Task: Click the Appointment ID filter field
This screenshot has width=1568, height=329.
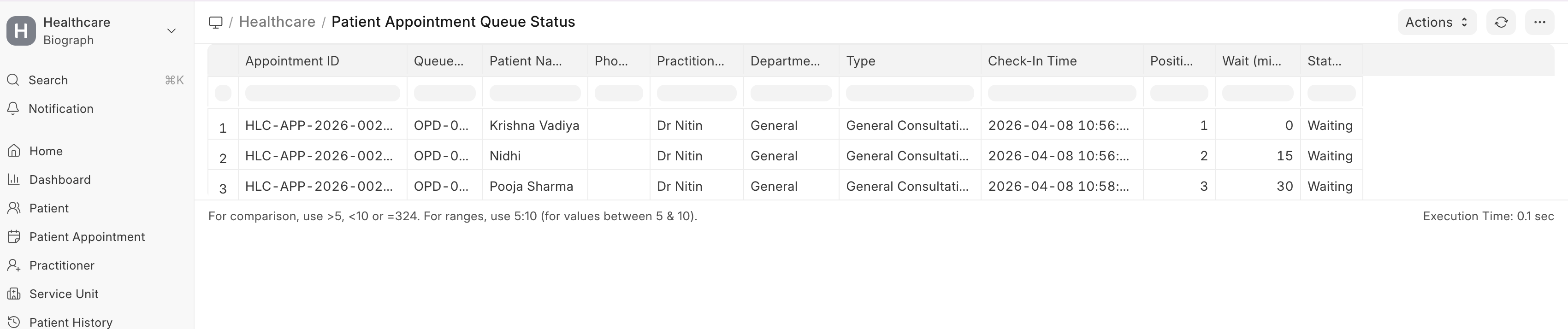Action: click(x=322, y=93)
